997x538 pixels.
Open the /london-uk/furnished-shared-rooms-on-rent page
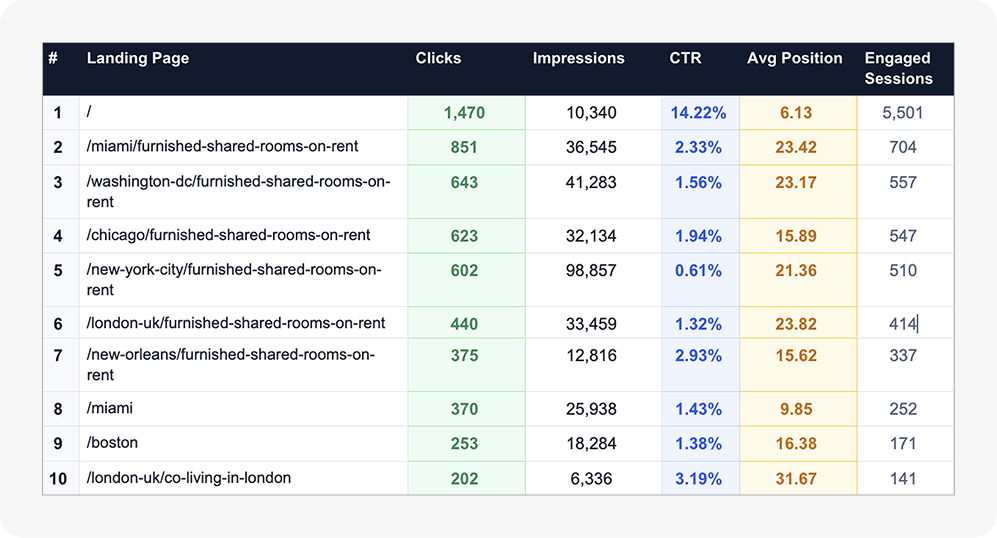236,324
